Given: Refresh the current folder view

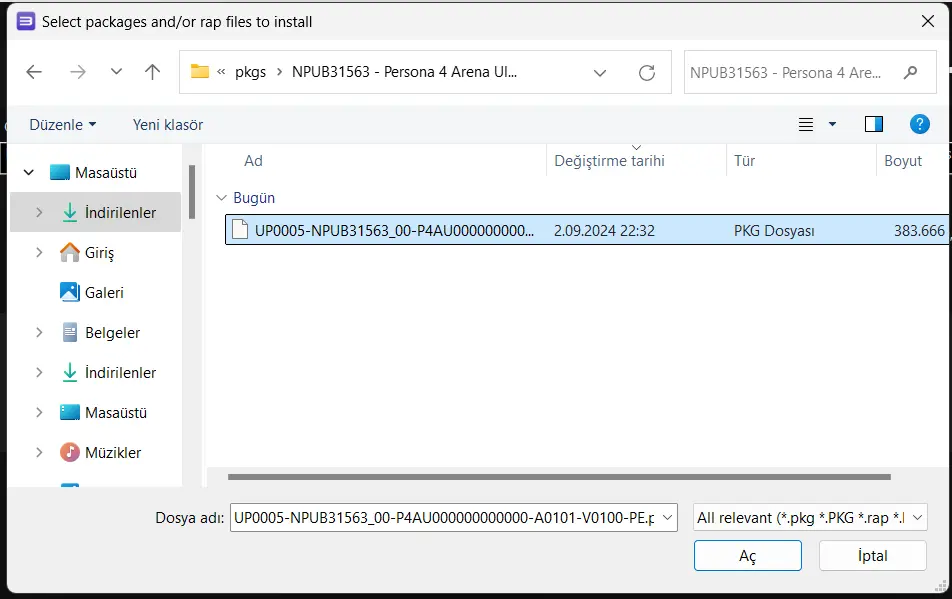Looking at the screenshot, I should (647, 73).
